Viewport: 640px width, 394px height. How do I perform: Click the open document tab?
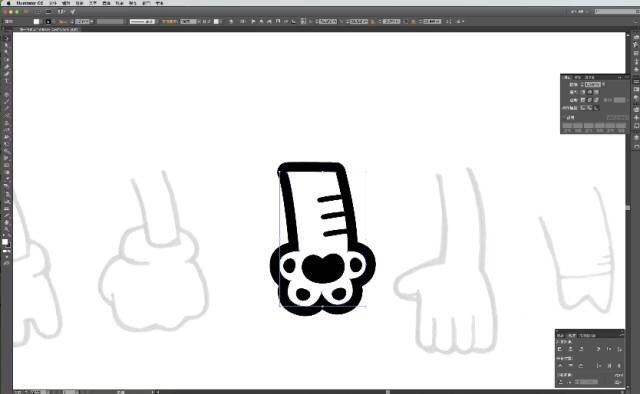(x=49, y=29)
